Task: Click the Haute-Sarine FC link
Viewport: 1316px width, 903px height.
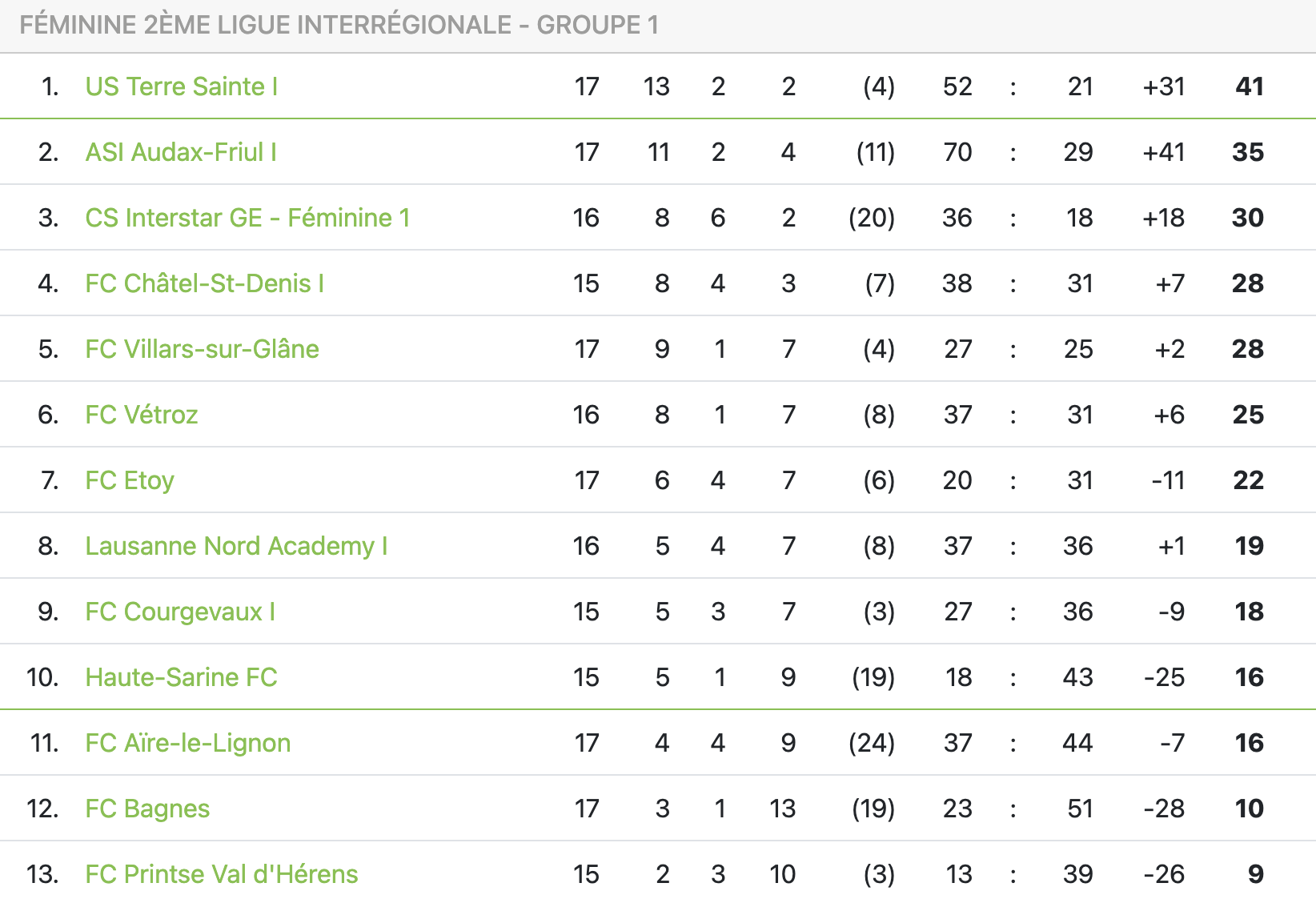Action: tap(181, 677)
